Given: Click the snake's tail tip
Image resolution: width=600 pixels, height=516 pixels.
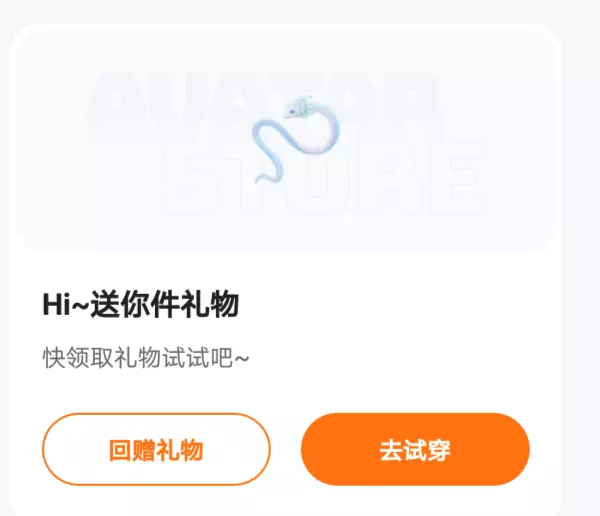Looking at the screenshot, I should coord(261,178).
